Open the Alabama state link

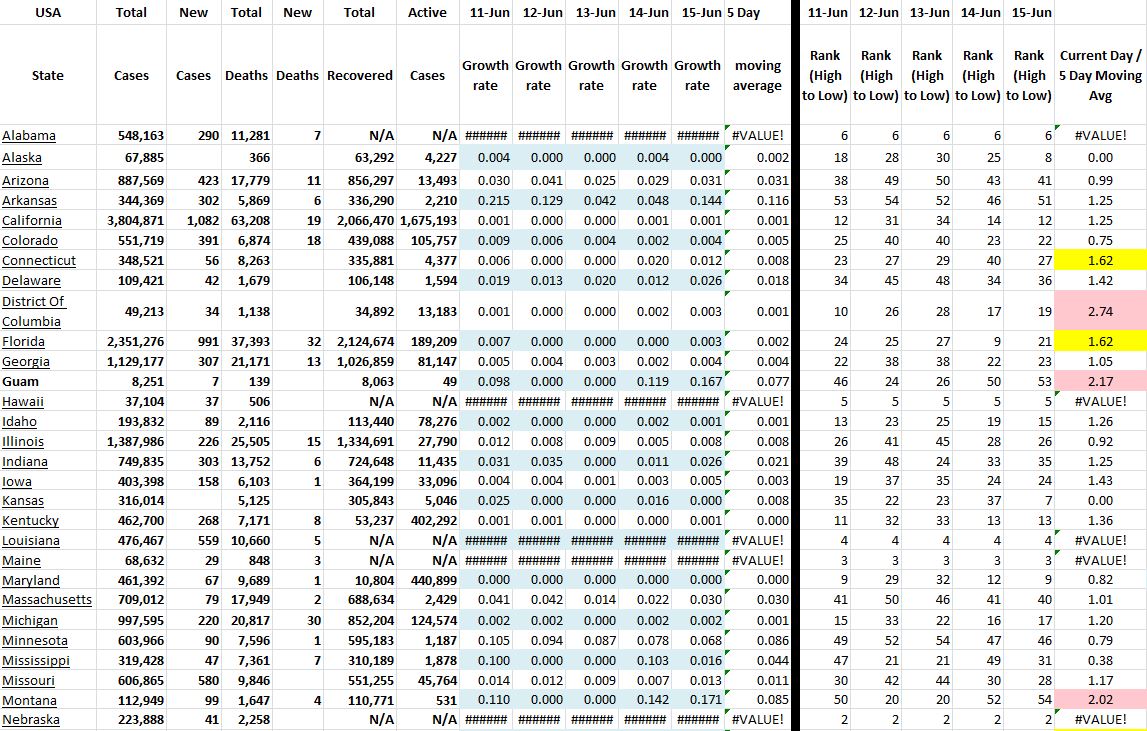point(29,136)
